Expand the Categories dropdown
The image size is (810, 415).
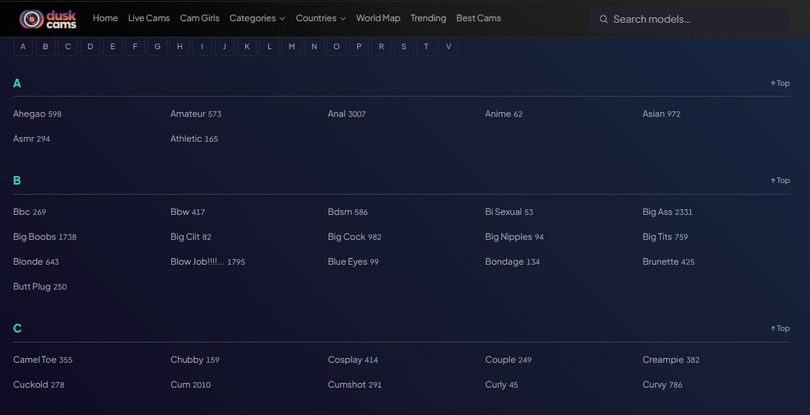pos(257,18)
